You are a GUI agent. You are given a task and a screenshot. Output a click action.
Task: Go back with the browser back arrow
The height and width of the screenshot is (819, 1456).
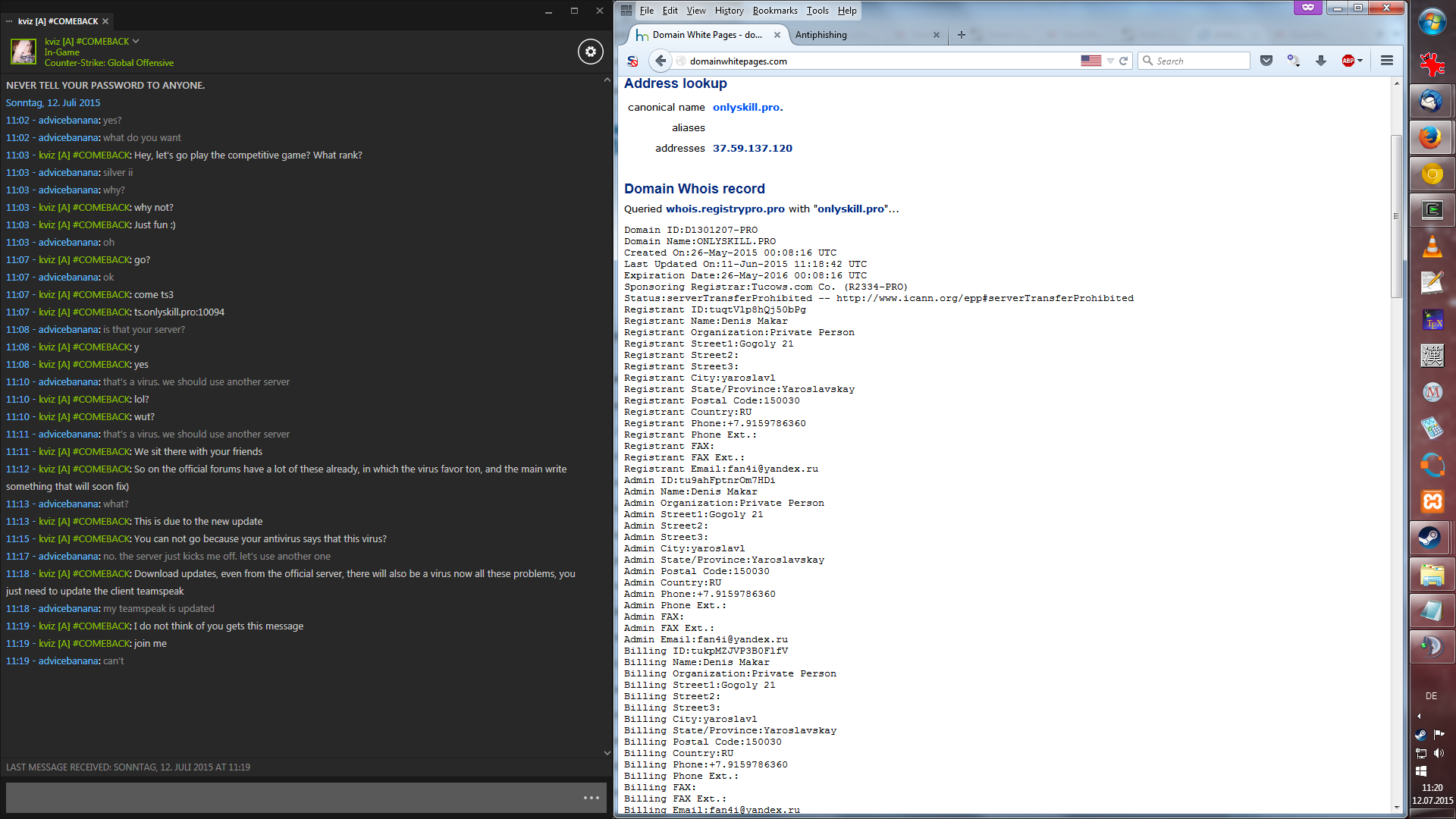[661, 61]
